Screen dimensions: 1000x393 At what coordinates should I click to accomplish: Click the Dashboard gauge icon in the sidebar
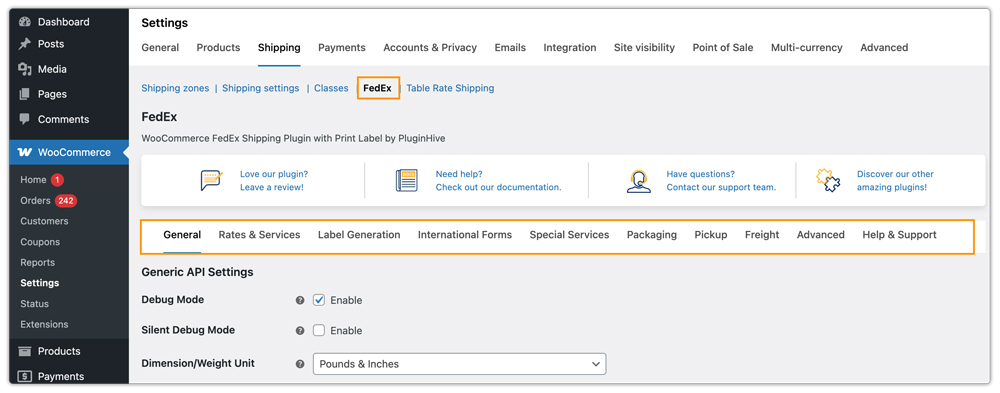coord(25,22)
